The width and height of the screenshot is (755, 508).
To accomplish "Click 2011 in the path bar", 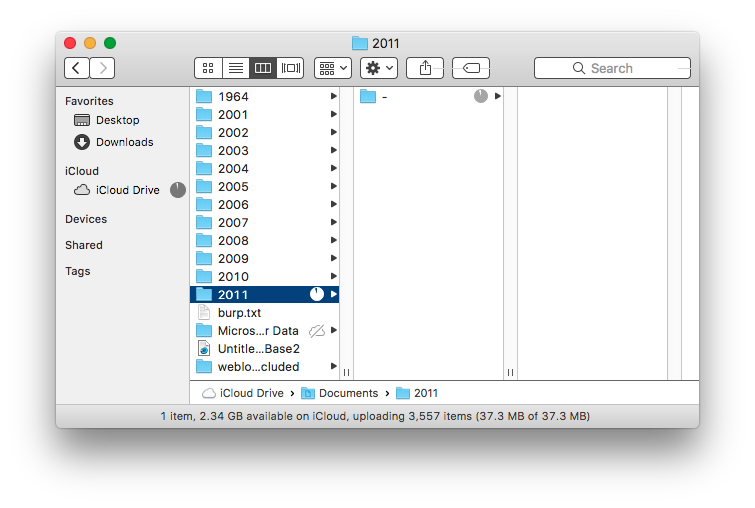I will pyautogui.click(x=417, y=393).
